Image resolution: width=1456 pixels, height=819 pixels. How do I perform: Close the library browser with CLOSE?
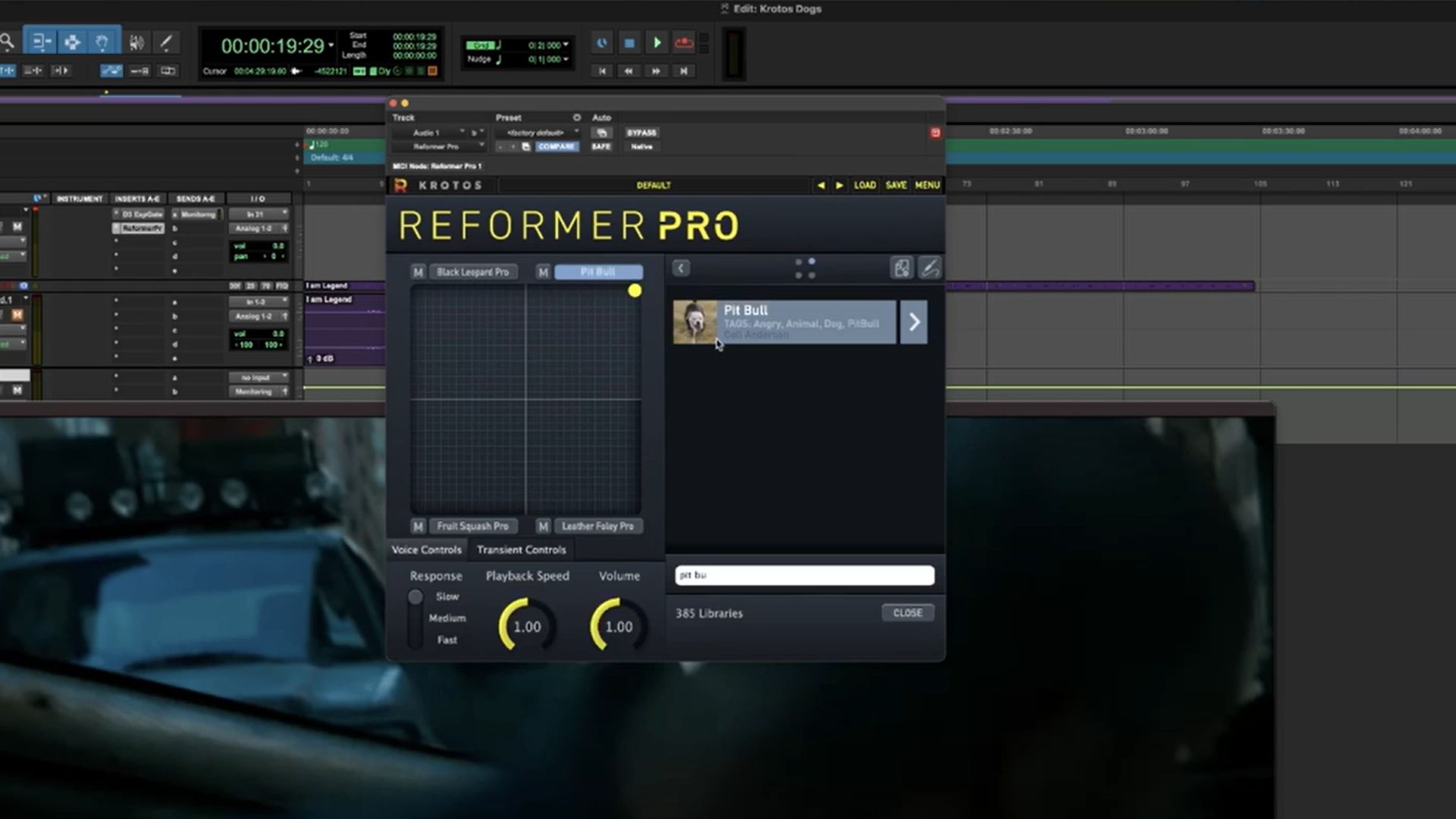coord(908,613)
